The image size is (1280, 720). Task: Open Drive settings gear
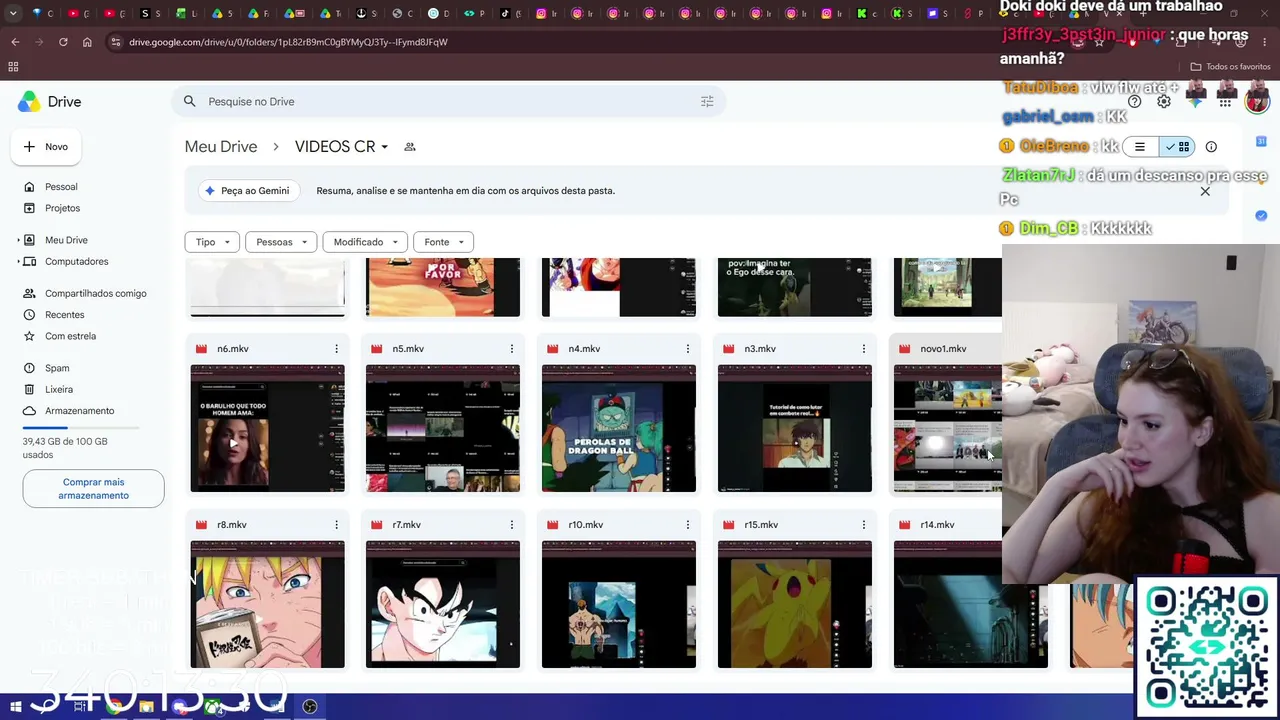[x=1164, y=102]
